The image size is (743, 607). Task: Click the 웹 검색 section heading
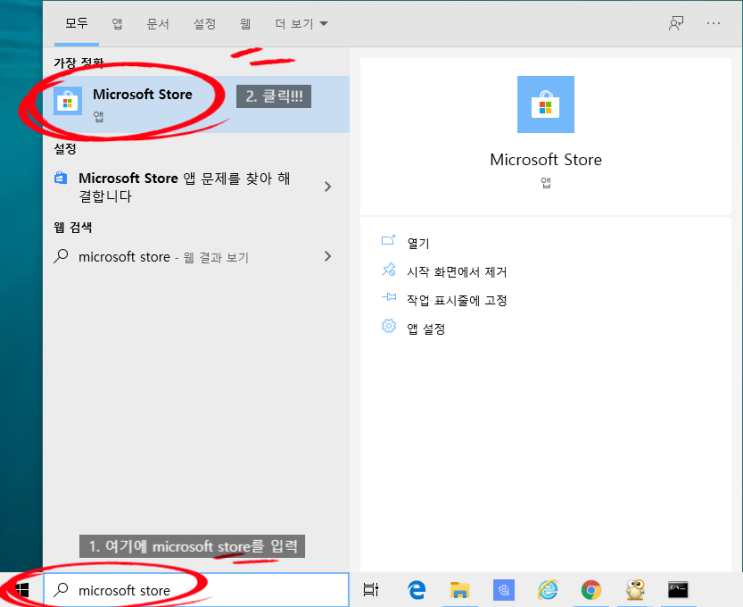pyautogui.click(x=72, y=227)
